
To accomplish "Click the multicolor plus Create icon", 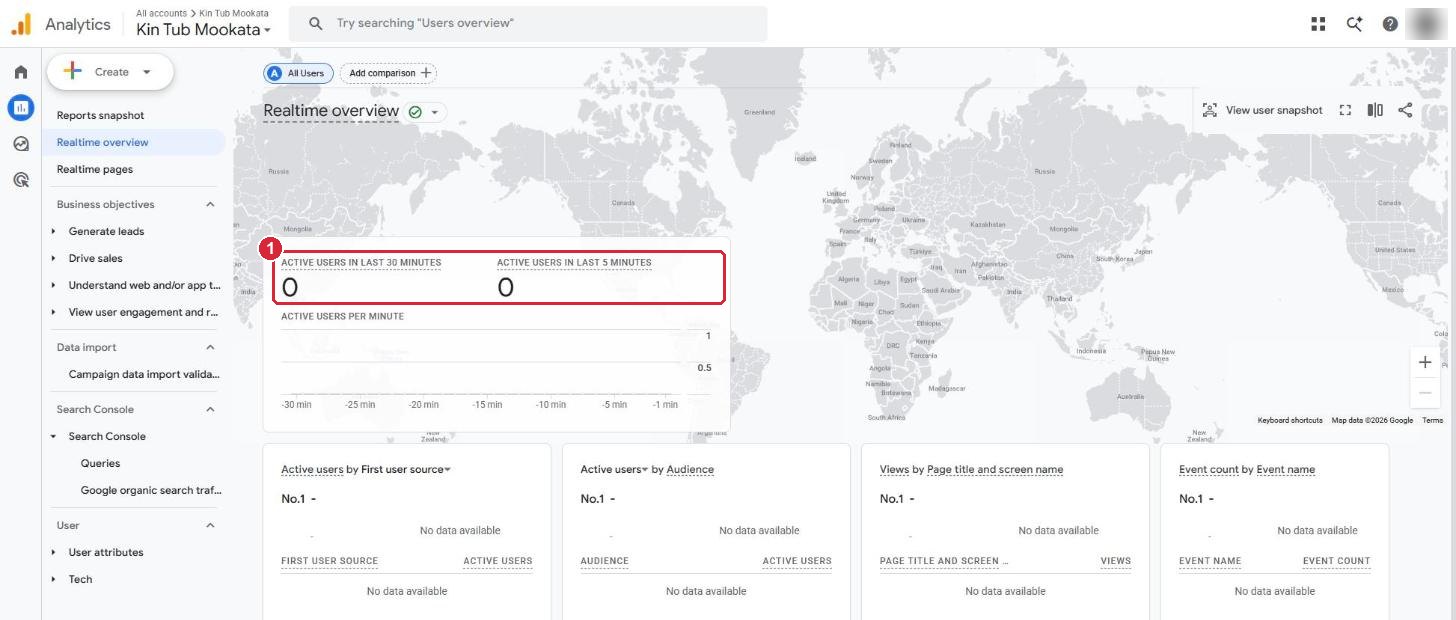I will pyautogui.click(x=72, y=71).
